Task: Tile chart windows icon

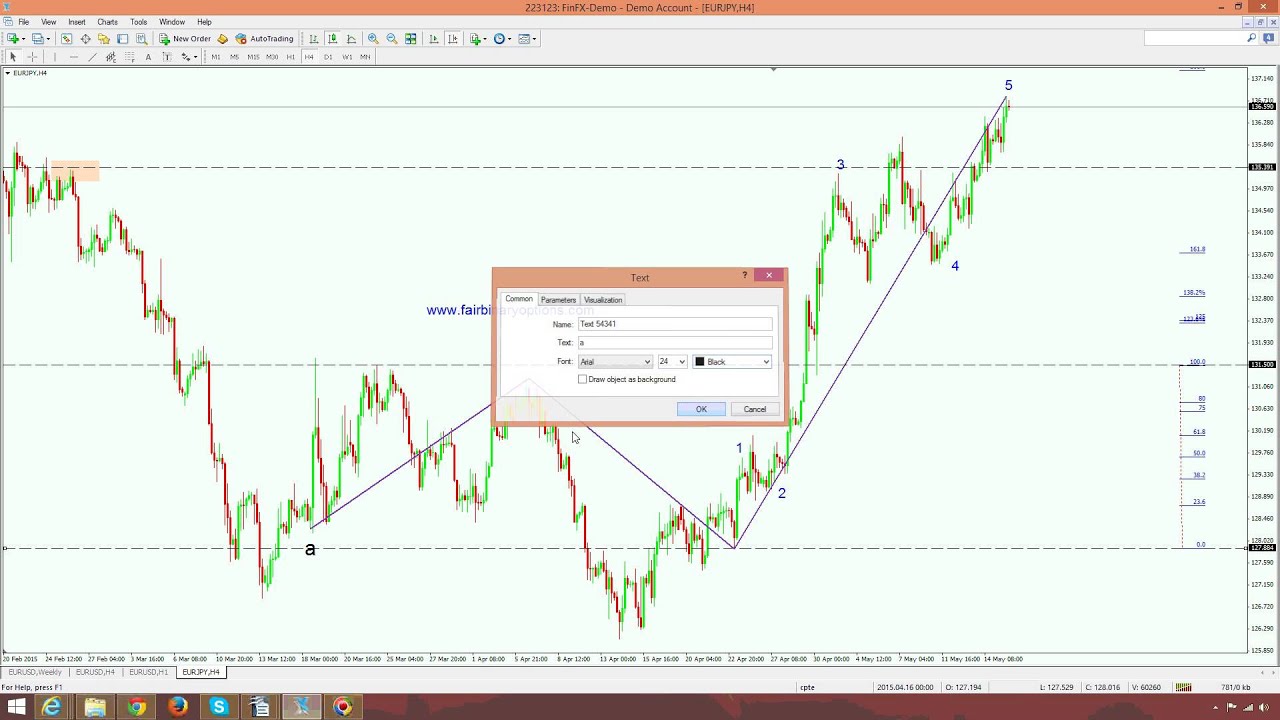Action: pyautogui.click(x=411, y=39)
